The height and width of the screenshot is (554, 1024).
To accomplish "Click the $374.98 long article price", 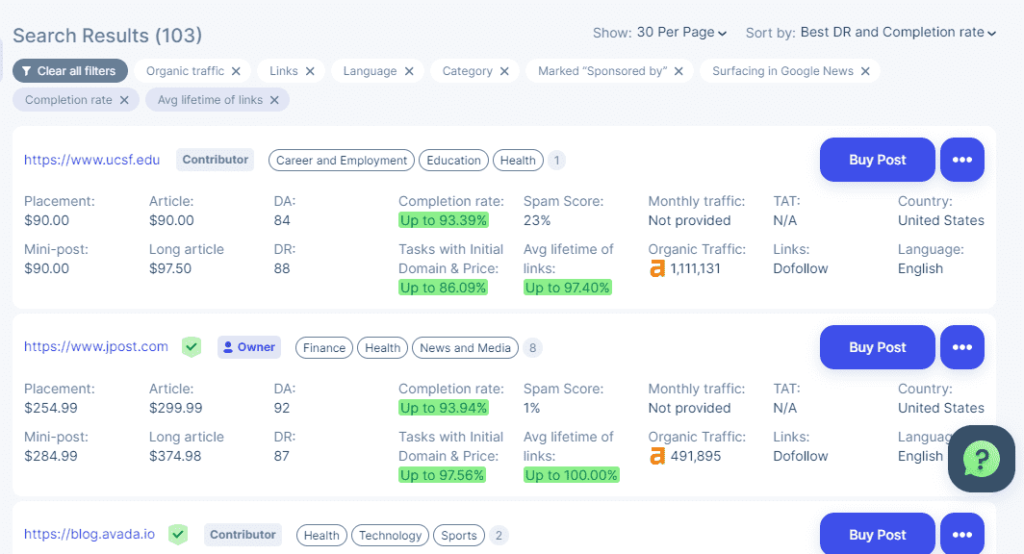I will (175, 456).
